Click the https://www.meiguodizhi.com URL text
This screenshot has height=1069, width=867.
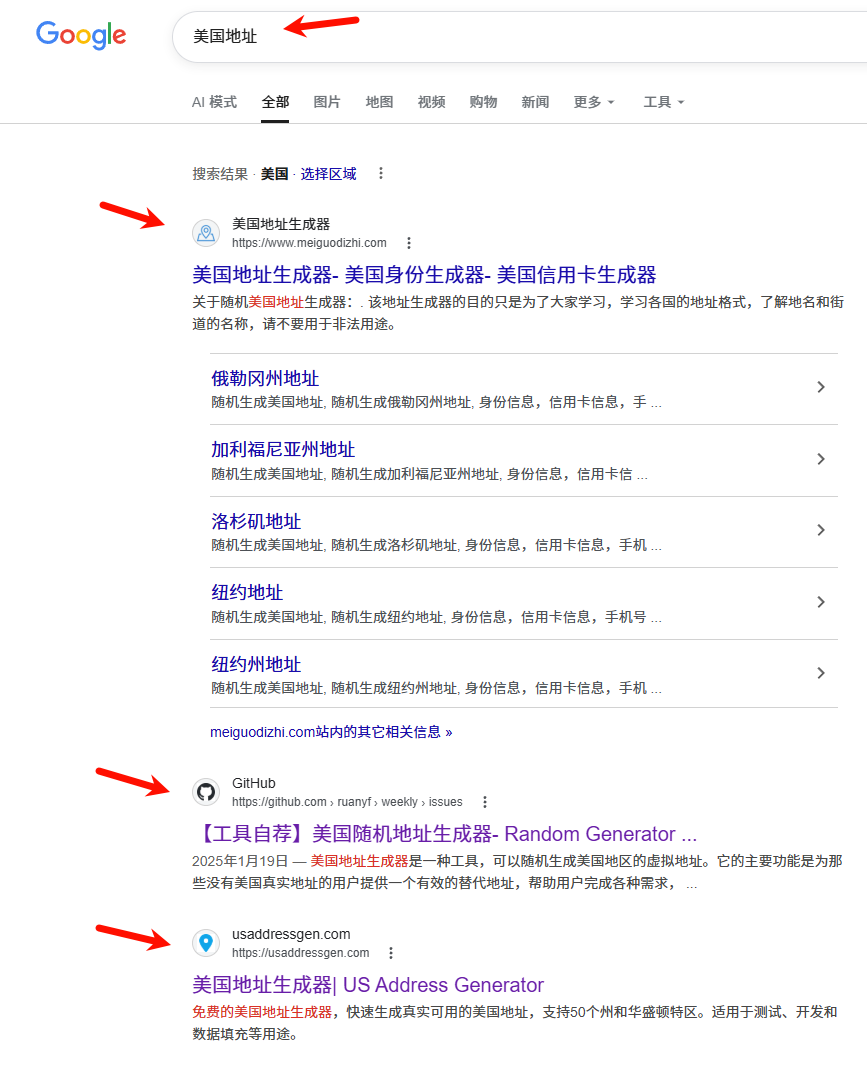pos(309,243)
